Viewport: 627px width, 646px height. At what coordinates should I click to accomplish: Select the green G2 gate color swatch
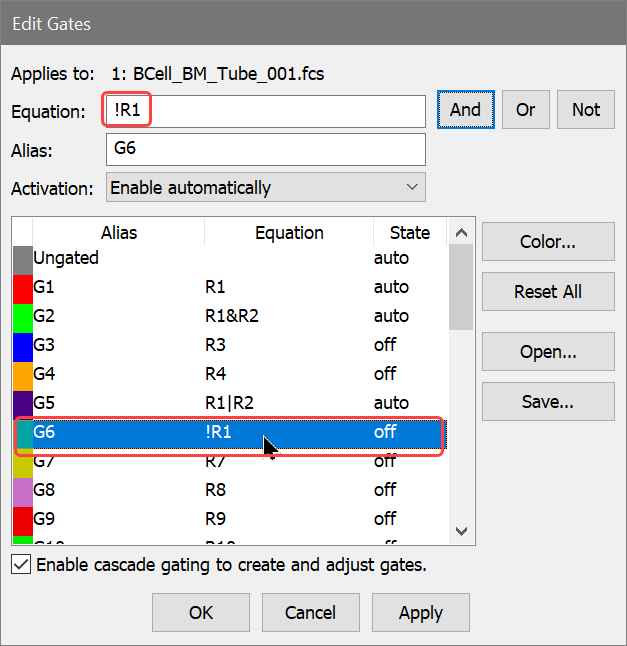pyautogui.click(x=22, y=317)
